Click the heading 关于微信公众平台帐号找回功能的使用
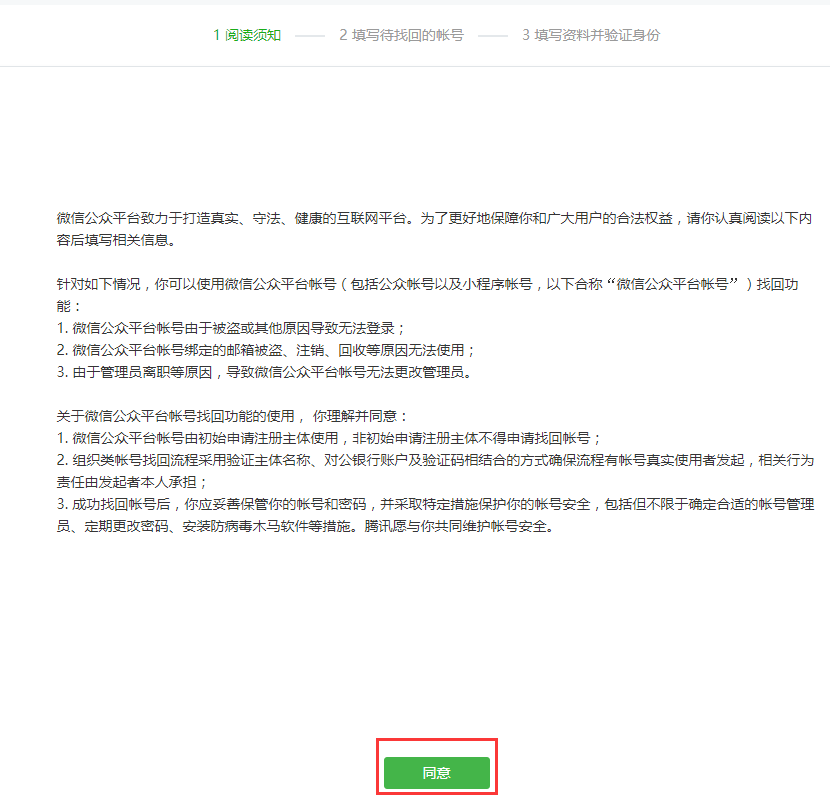This screenshot has height=796, width=830. point(232,415)
